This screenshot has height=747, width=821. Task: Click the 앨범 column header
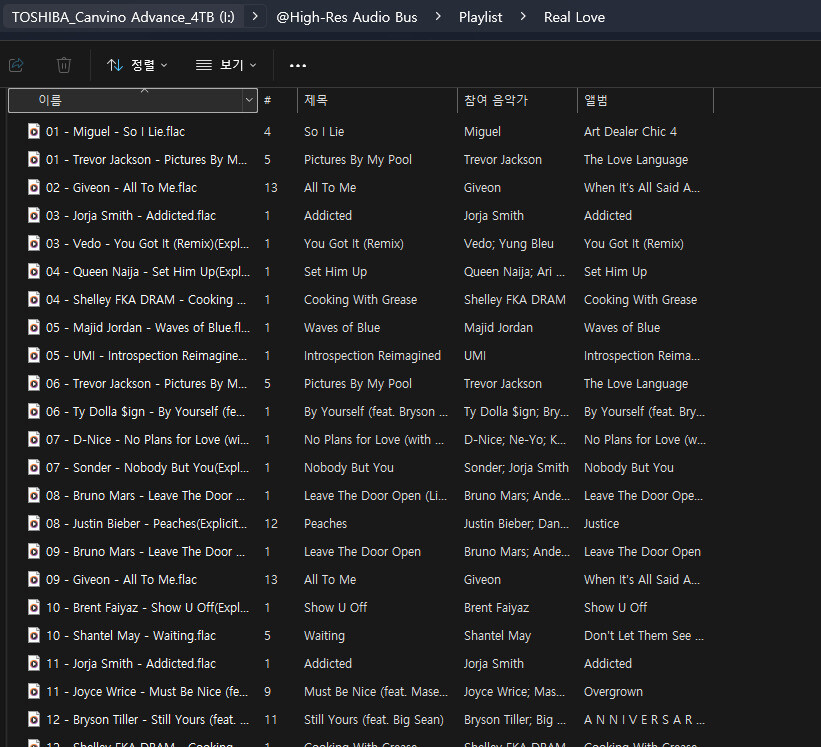596,101
